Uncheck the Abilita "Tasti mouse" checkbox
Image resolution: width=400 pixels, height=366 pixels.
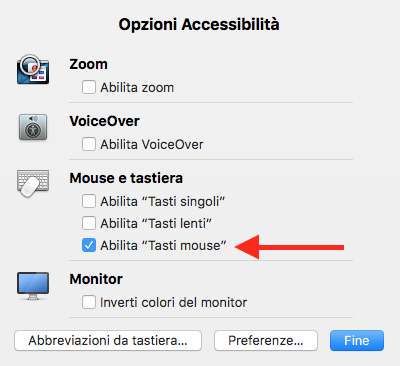(89, 246)
